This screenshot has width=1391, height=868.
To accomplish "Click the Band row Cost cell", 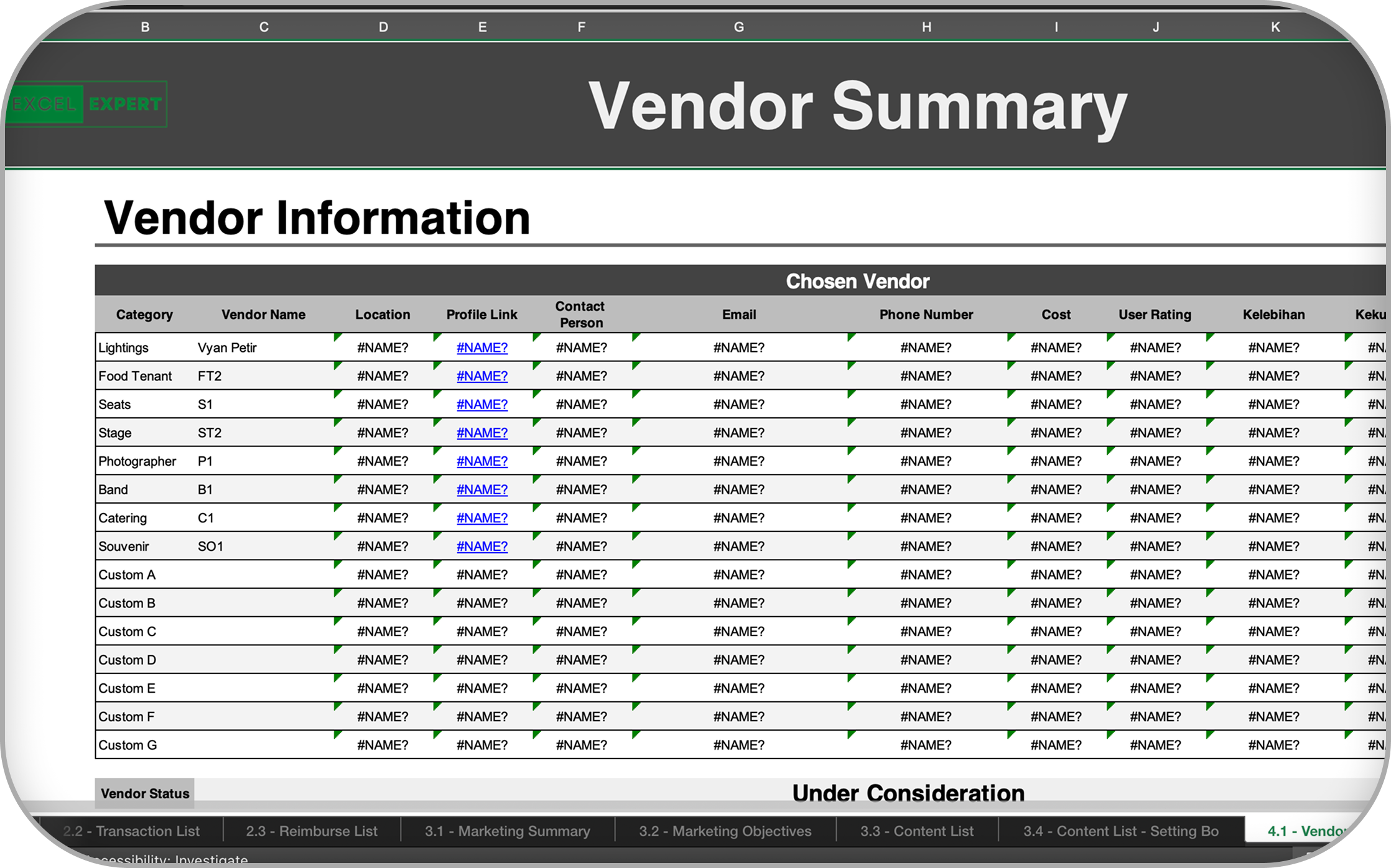I will (x=1056, y=490).
